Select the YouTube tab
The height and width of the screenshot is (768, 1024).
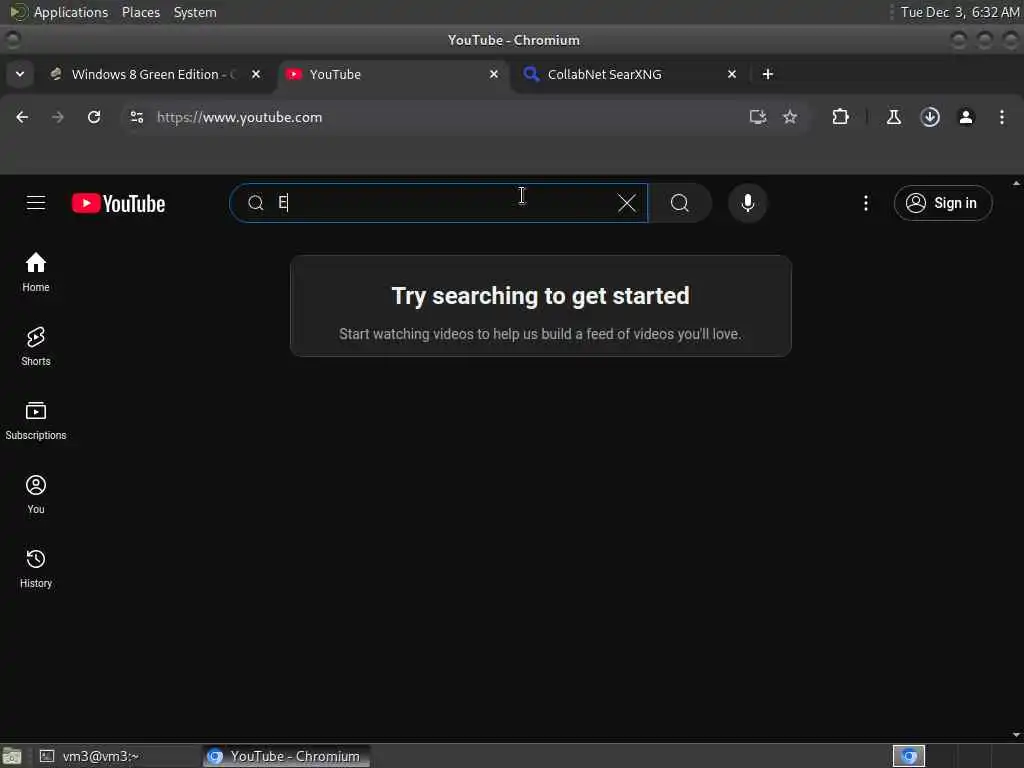click(x=392, y=74)
